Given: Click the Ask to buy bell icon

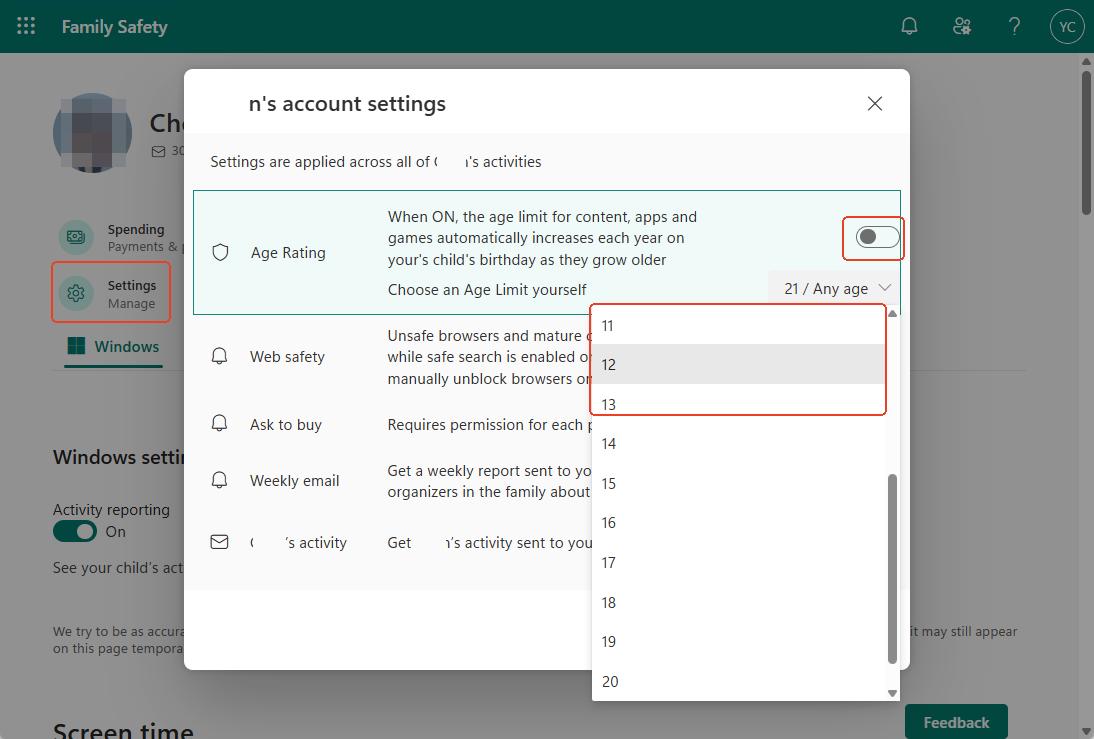Looking at the screenshot, I should 219,424.
